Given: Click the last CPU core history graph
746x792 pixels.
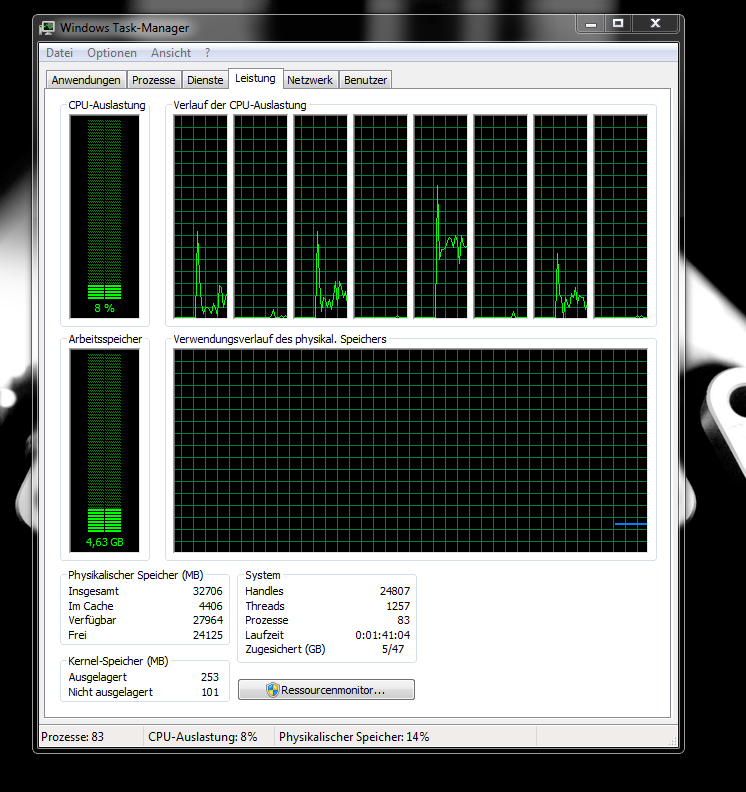Looking at the screenshot, I should click(620, 217).
